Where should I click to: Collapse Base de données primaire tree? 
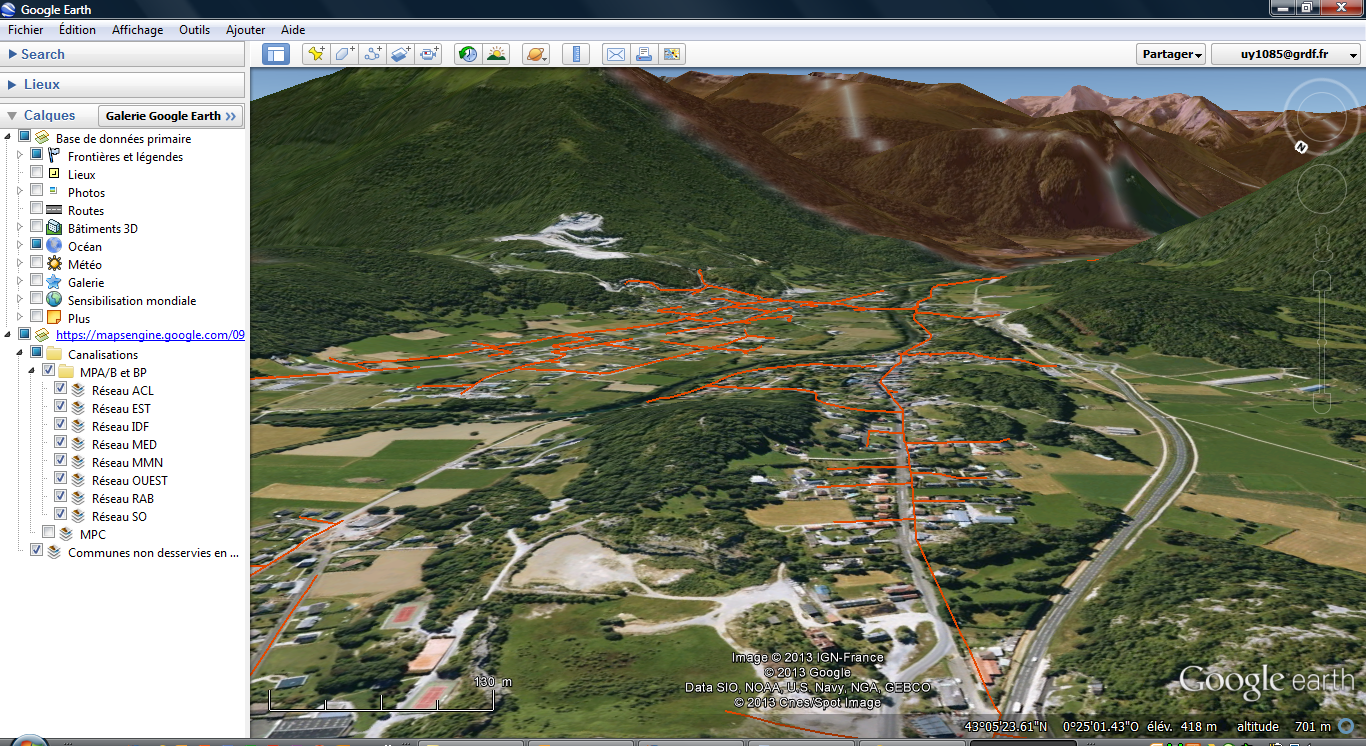click(x=9, y=138)
